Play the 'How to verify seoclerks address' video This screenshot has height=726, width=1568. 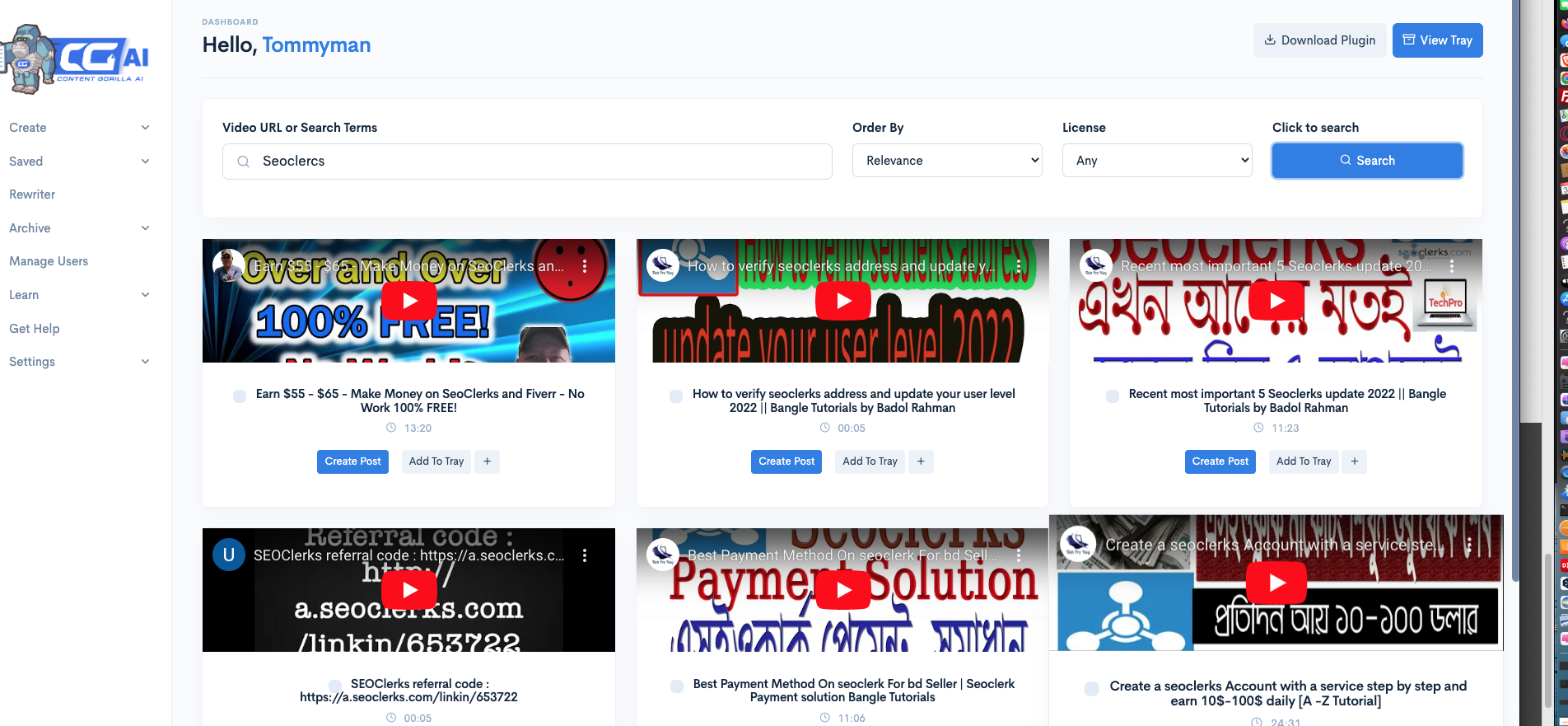843,302
